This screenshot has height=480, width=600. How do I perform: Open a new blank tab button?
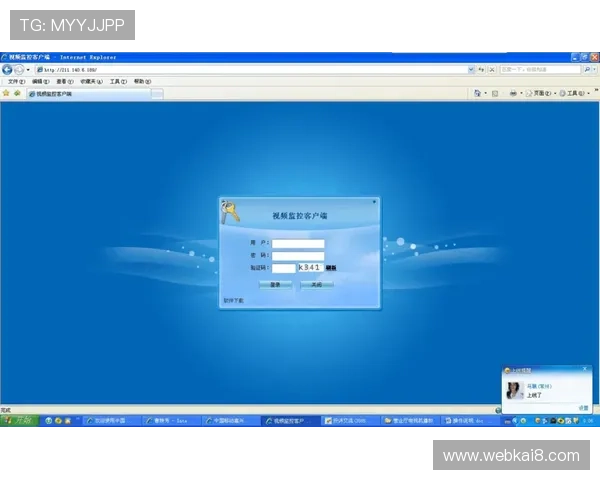tap(157, 94)
